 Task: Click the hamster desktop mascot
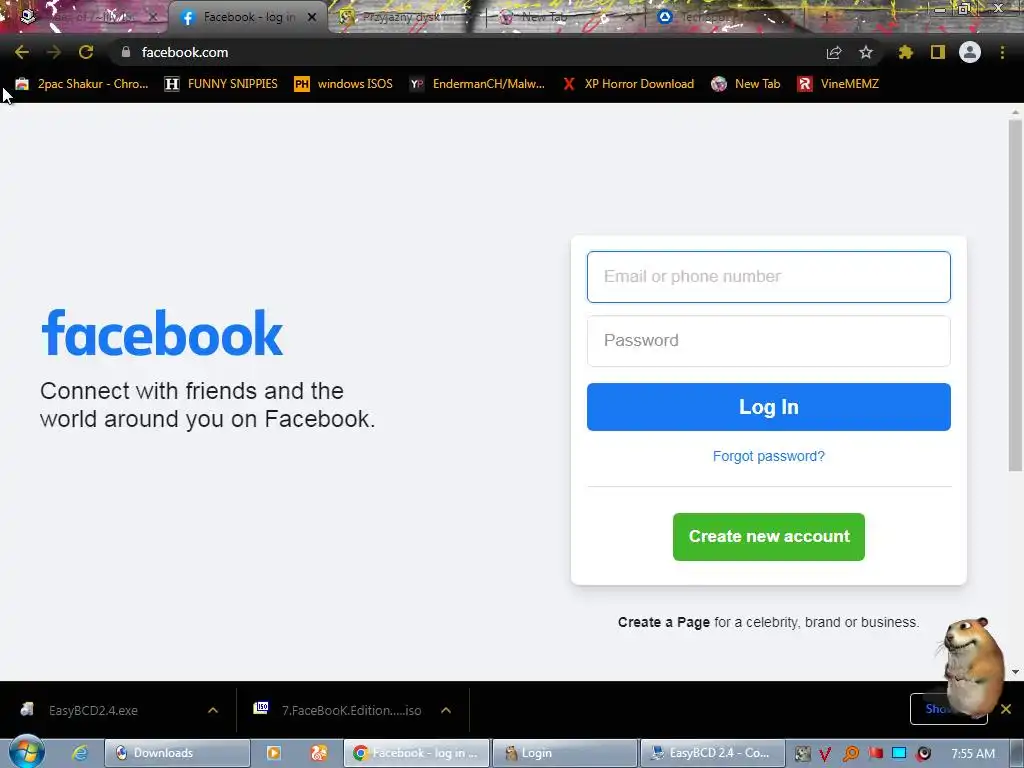[972, 667]
